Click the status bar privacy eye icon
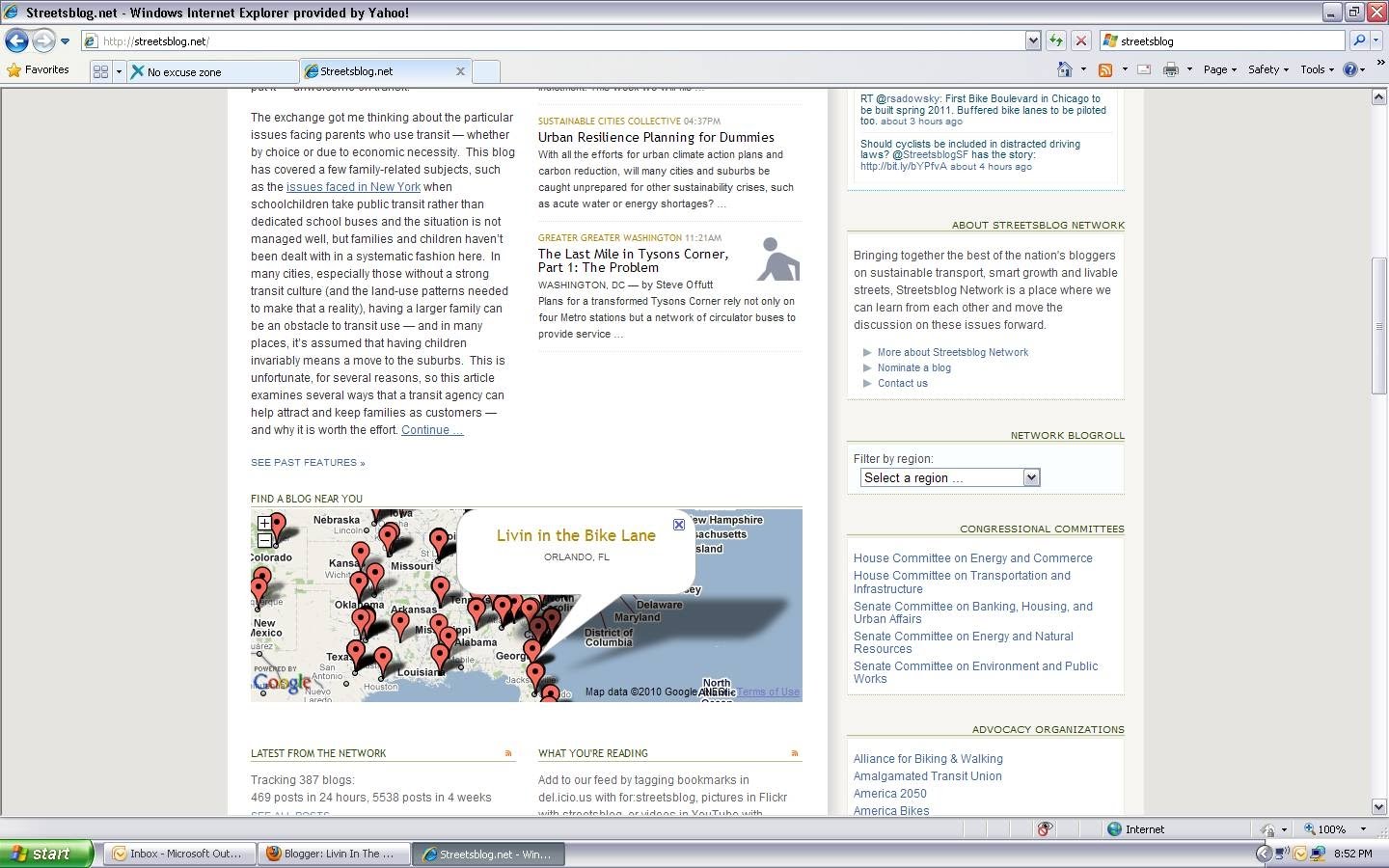Screen dimensions: 1389x868 (1044, 828)
